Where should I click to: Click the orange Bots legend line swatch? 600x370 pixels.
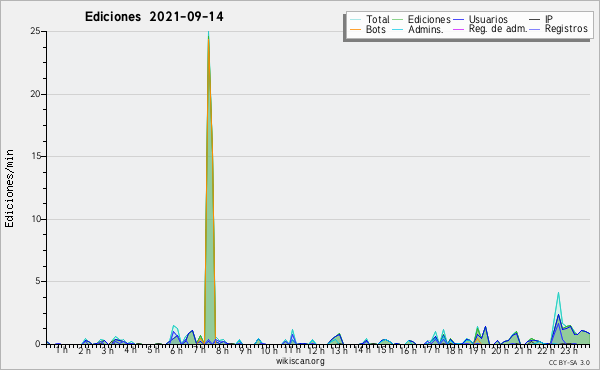point(355,29)
